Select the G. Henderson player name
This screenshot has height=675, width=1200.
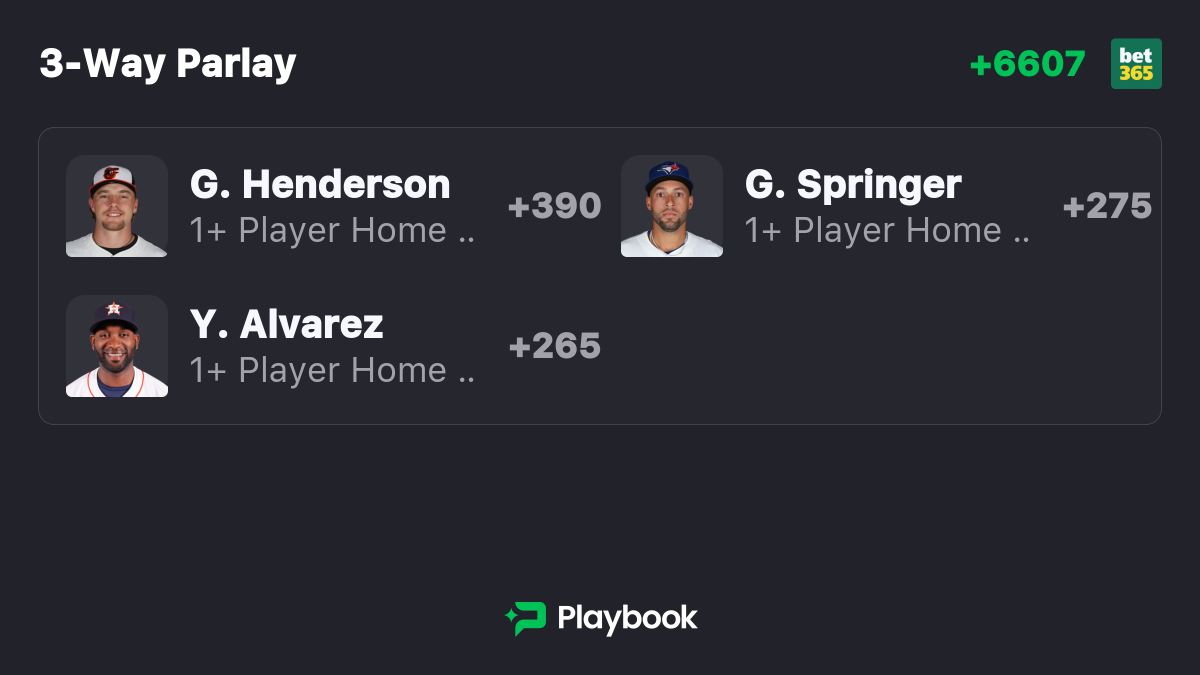click(x=320, y=185)
